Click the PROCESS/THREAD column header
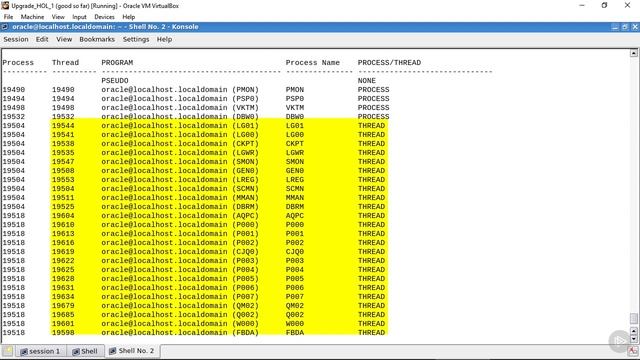 click(389, 62)
